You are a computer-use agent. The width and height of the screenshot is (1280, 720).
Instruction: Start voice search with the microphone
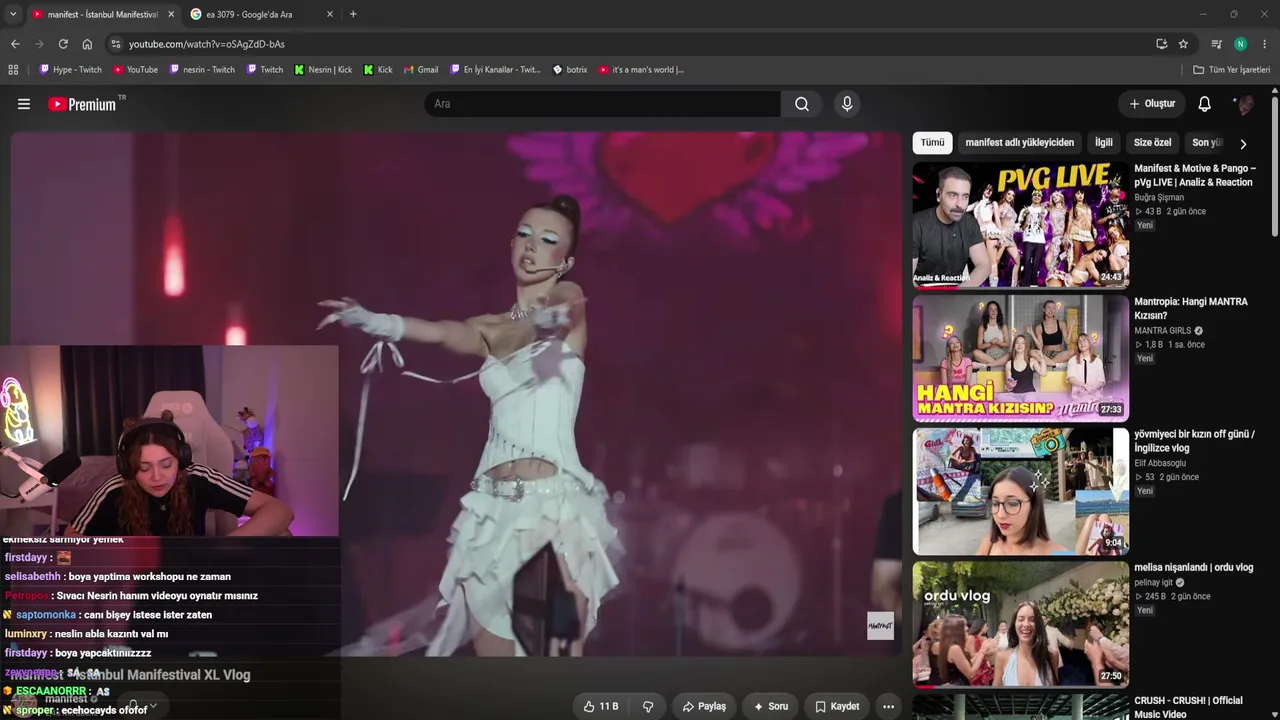click(847, 104)
